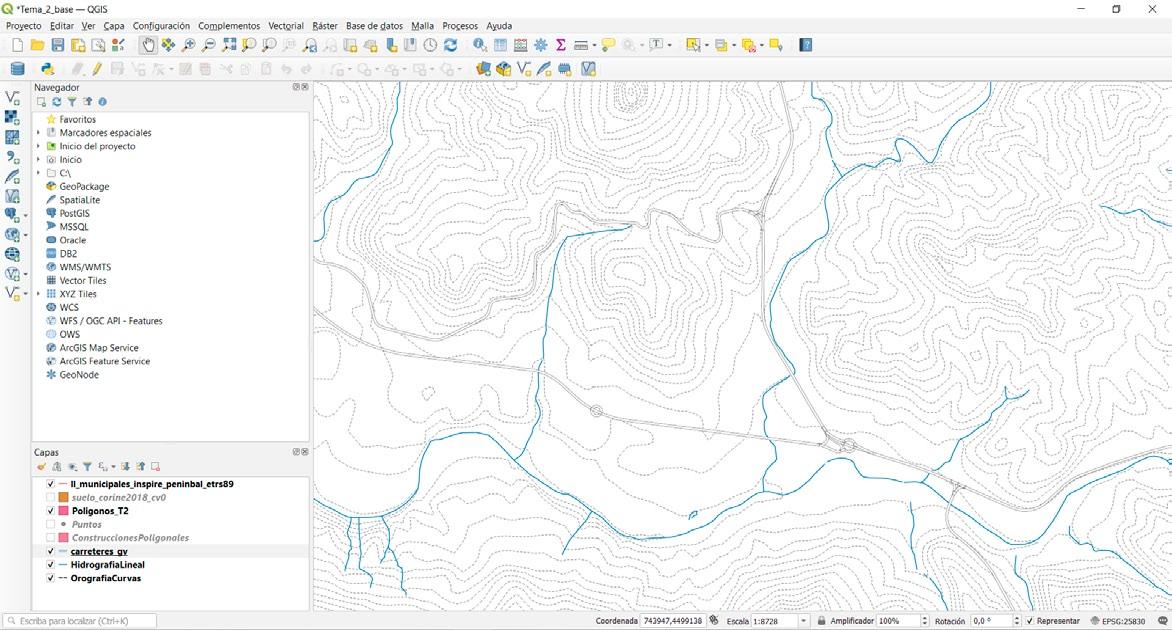
Task: Show the ConstruccionesPoligonales layer
Action: (x=51, y=538)
